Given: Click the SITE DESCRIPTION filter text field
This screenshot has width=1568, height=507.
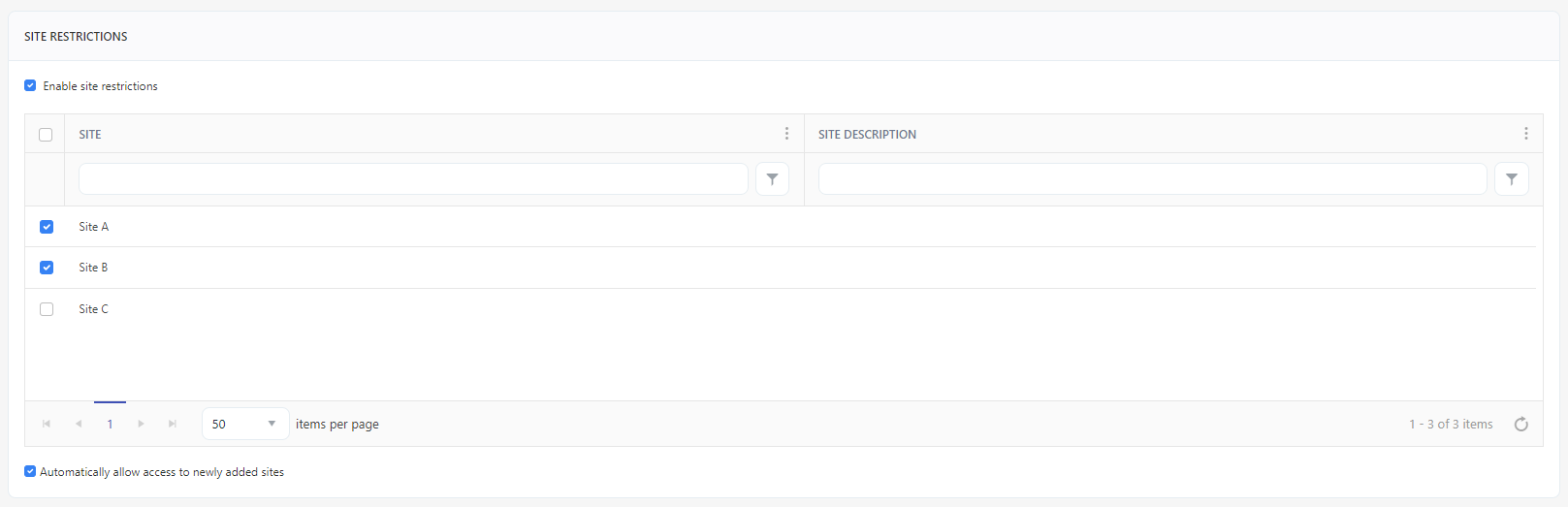Looking at the screenshot, I should coord(1152,179).
